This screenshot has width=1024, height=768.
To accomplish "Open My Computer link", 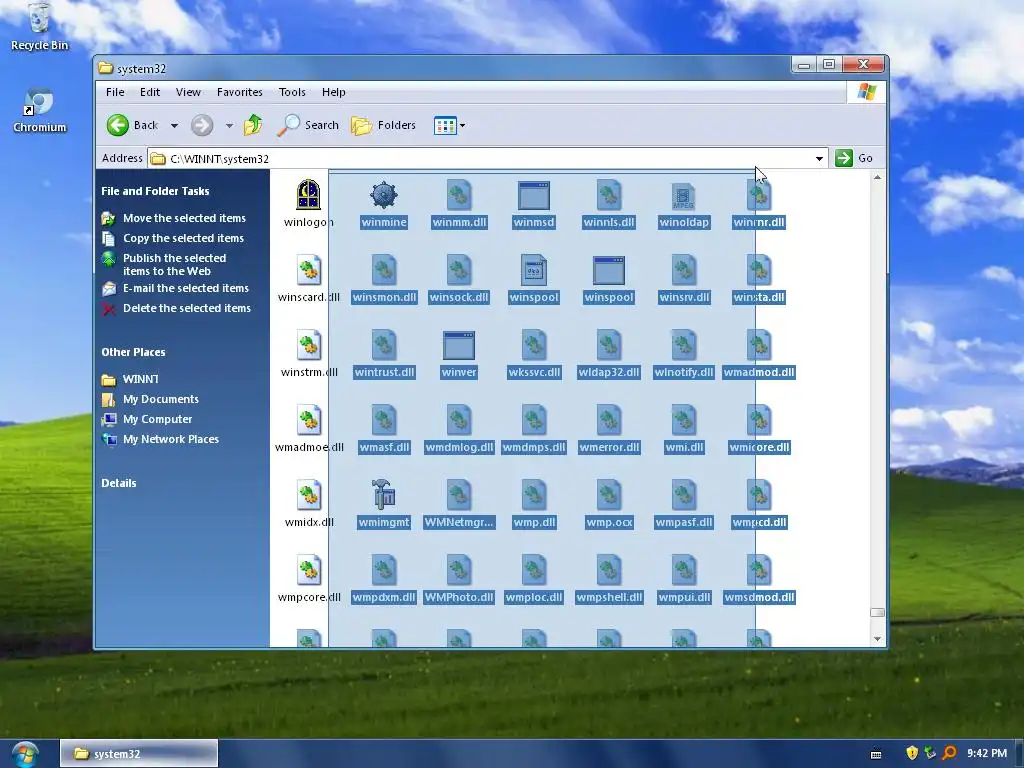I will (157, 419).
